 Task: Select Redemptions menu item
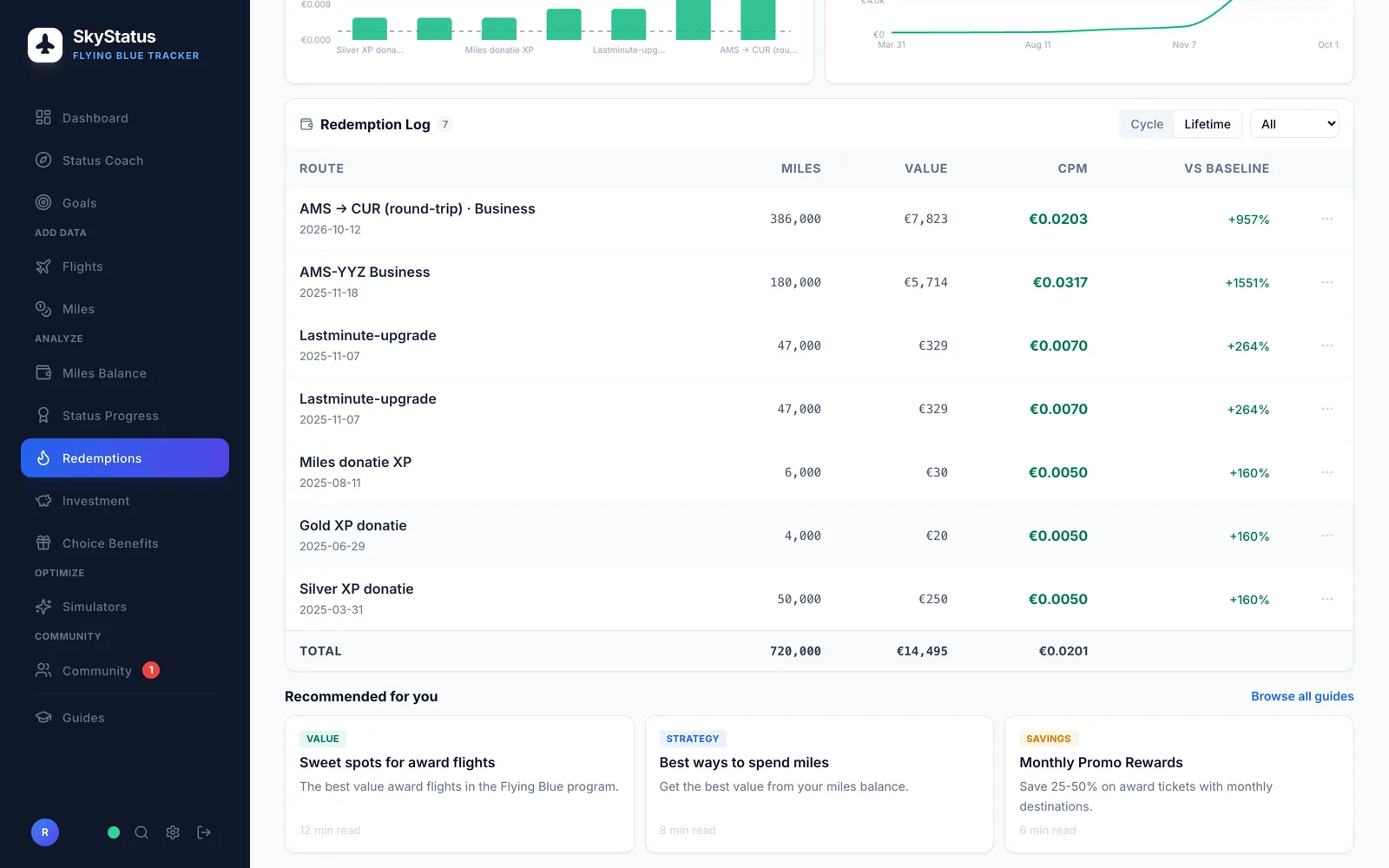pos(125,458)
